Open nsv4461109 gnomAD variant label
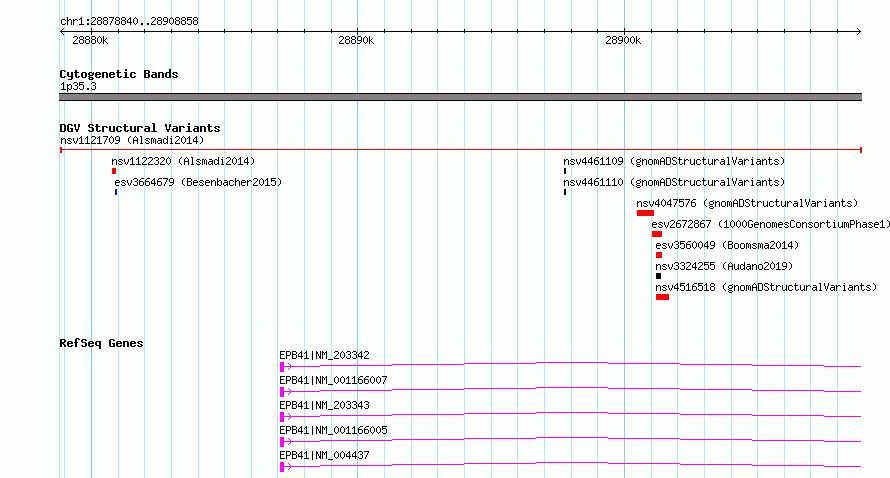 [674, 161]
